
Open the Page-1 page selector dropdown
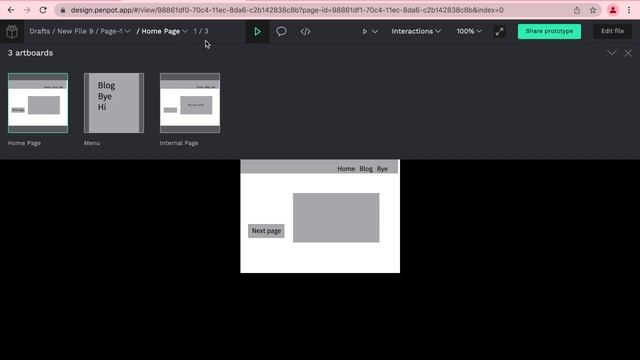[116, 31]
